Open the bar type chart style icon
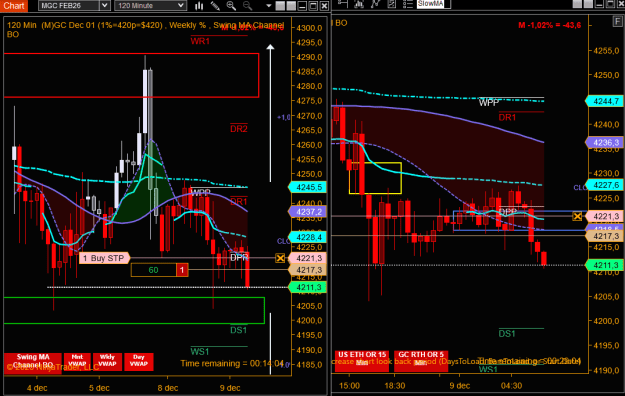Viewport: 625px width, 396px height. pyautogui.click(x=199, y=6)
